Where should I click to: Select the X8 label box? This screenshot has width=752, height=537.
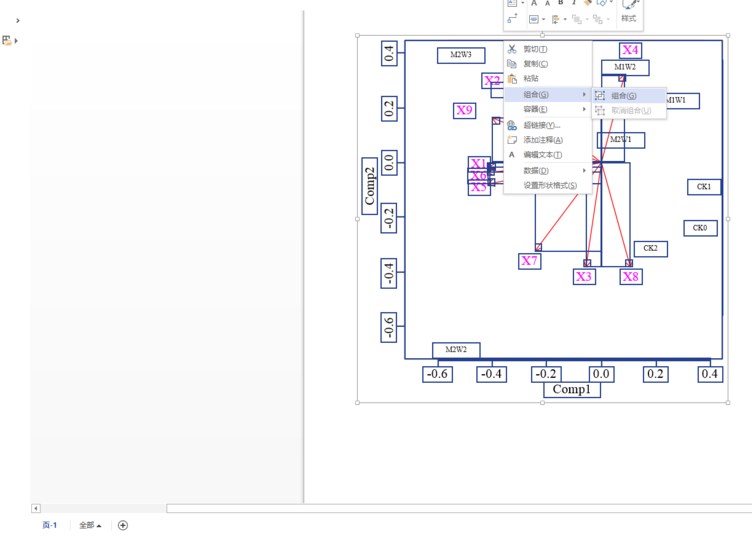[631, 277]
